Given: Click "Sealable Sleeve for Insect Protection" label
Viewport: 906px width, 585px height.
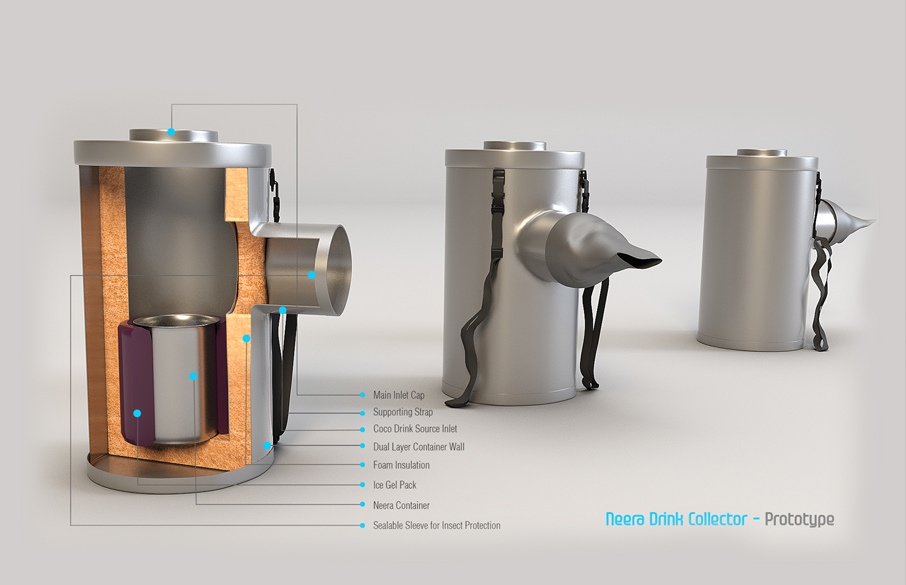Looking at the screenshot, I should pyautogui.click(x=436, y=525).
